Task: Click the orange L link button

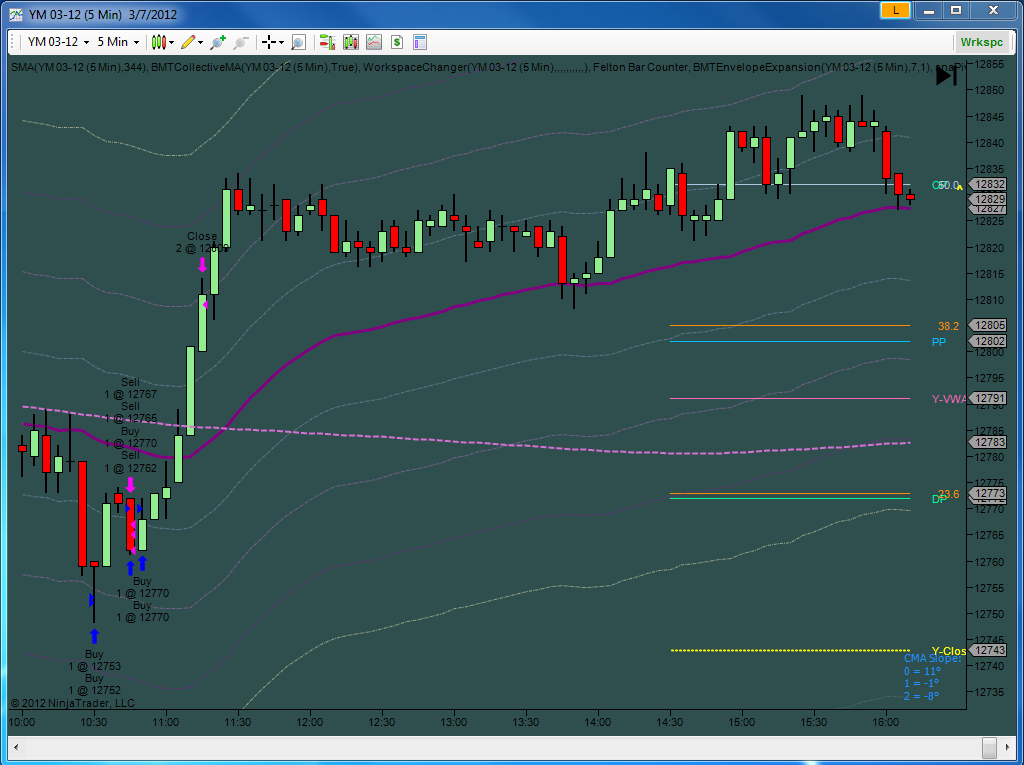Action: [x=895, y=10]
